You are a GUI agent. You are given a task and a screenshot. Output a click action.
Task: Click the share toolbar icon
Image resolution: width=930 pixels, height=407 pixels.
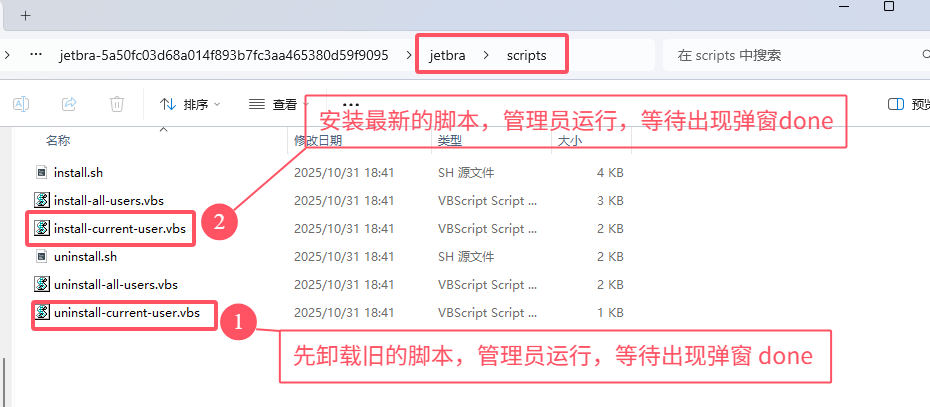69,104
